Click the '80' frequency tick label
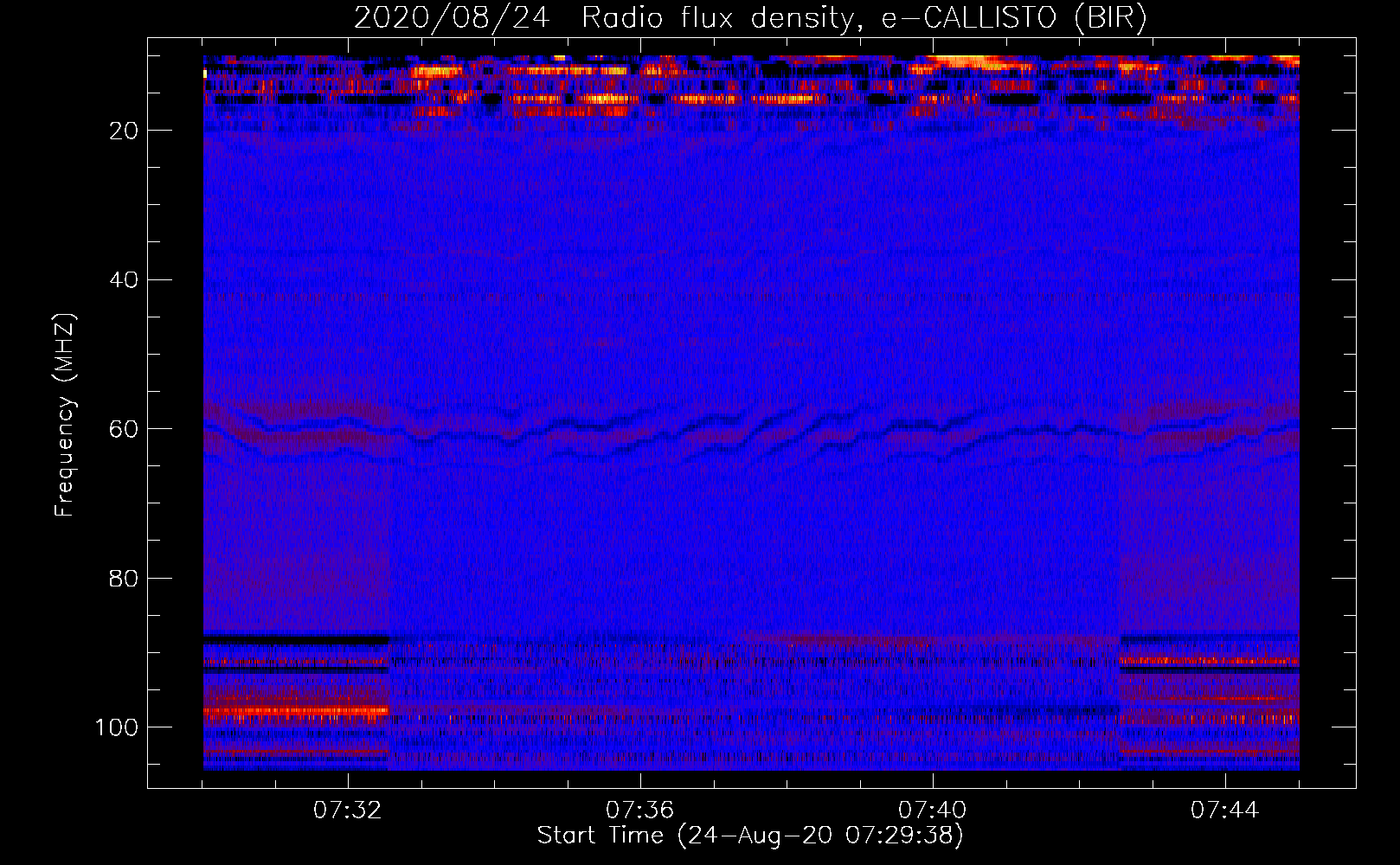This screenshot has height=865, width=1400. coord(125,578)
